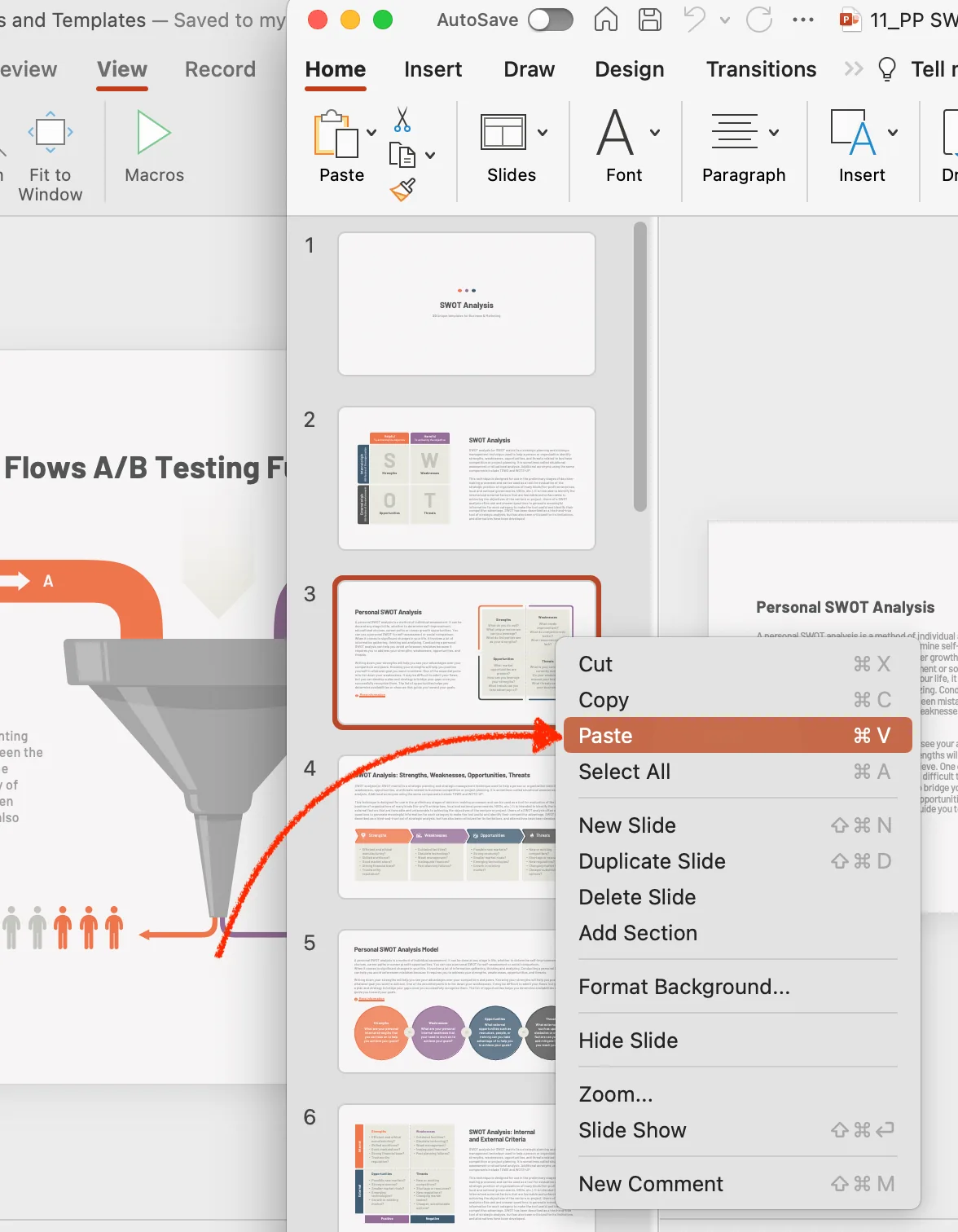958x1232 pixels.
Task: Choose Zoom... in context menu
Action: (x=738, y=1094)
